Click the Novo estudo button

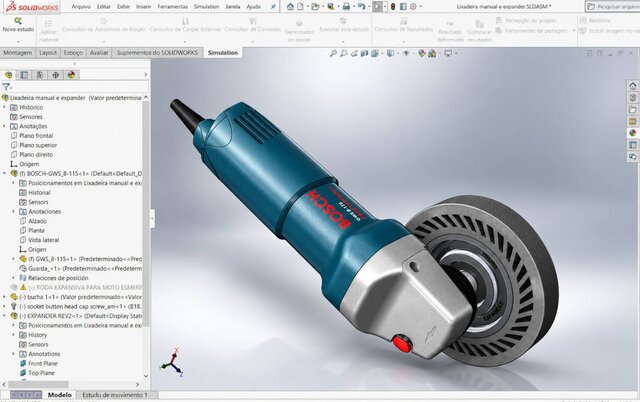18,24
